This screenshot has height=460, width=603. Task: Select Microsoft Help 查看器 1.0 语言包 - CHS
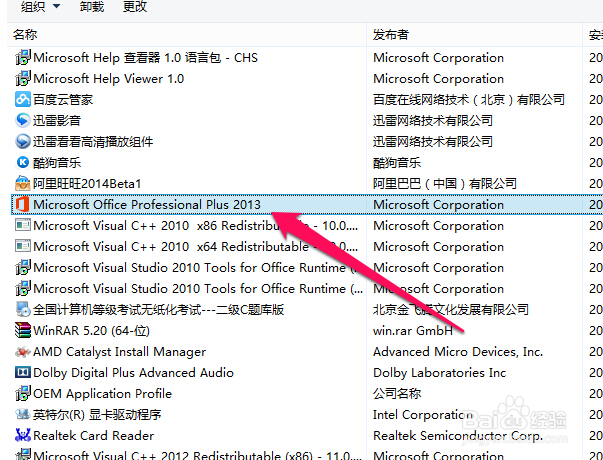[145, 58]
